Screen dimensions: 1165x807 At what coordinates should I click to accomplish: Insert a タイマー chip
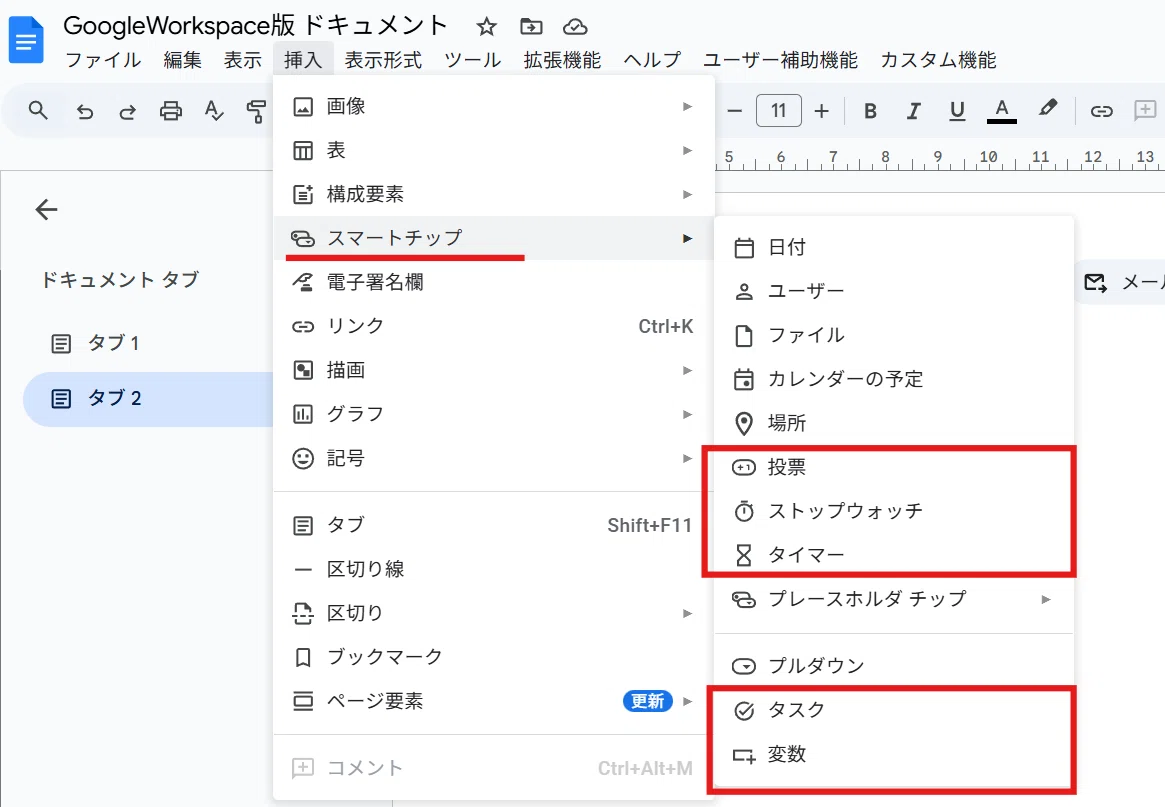pyautogui.click(x=894, y=554)
